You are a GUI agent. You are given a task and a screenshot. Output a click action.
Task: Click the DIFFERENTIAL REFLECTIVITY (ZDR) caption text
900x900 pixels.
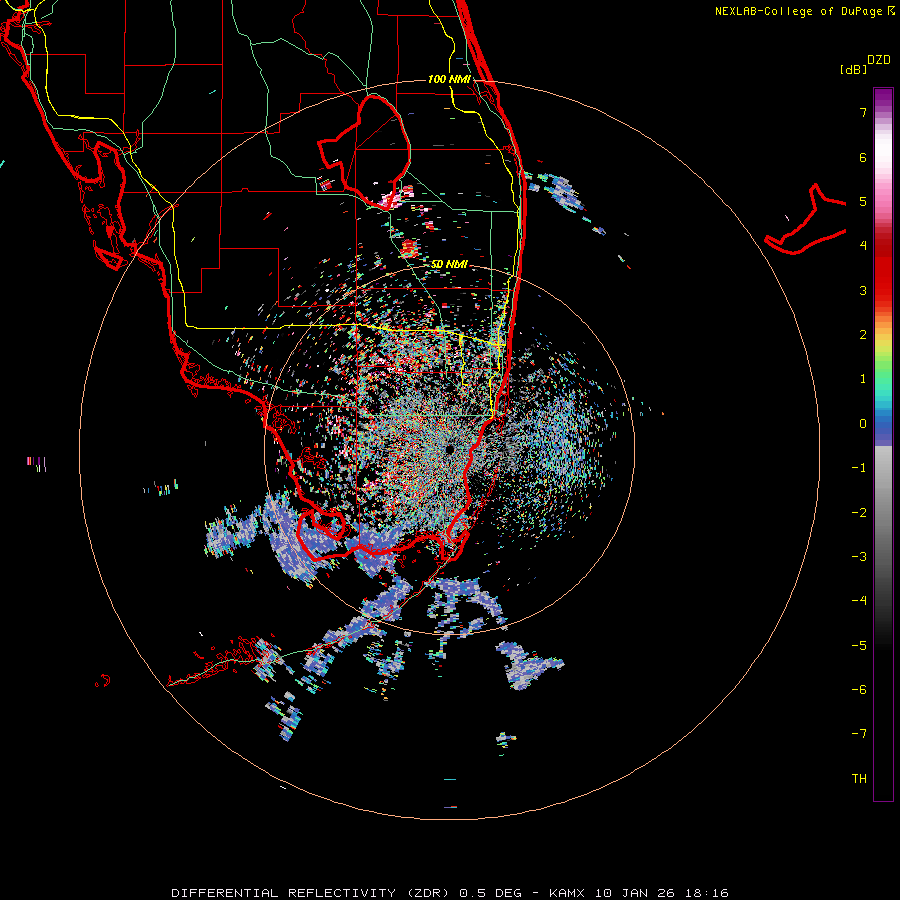click(x=310, y=893)
